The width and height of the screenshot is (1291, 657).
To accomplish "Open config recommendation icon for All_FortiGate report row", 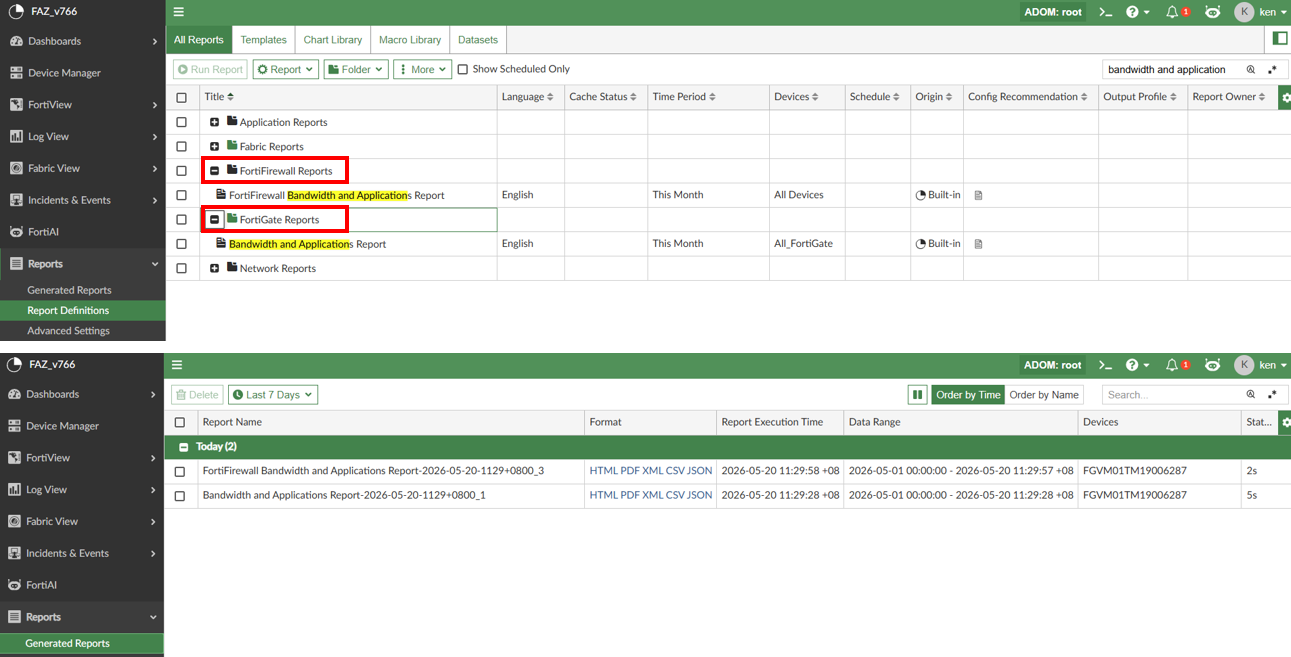I will [978, 244].
